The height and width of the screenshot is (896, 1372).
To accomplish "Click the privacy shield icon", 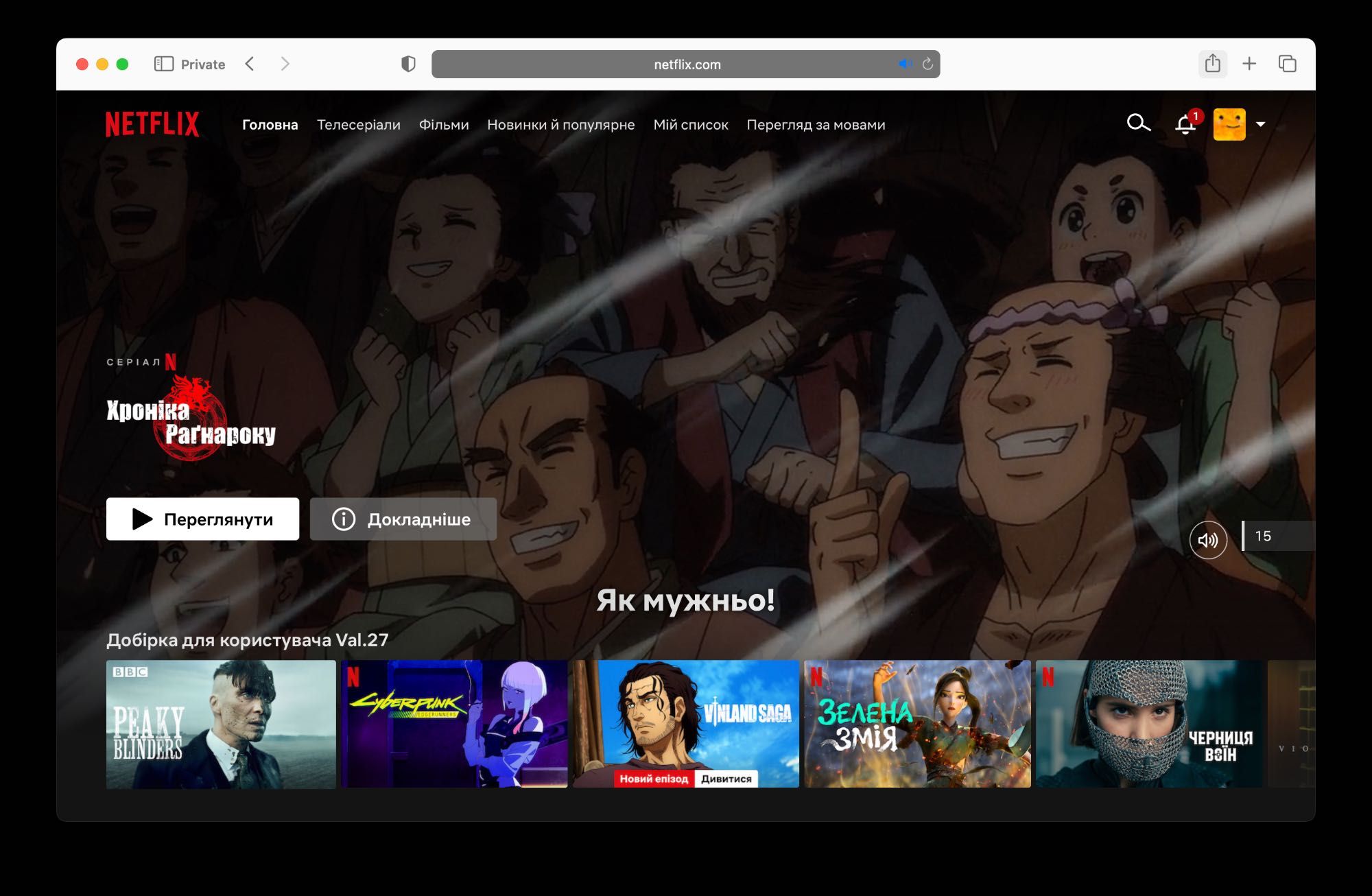I will tap(408, 64).
